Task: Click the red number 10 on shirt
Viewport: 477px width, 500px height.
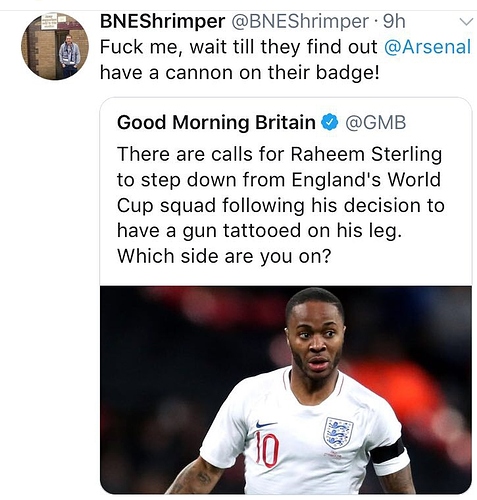Action: click(x=267, y=450)
